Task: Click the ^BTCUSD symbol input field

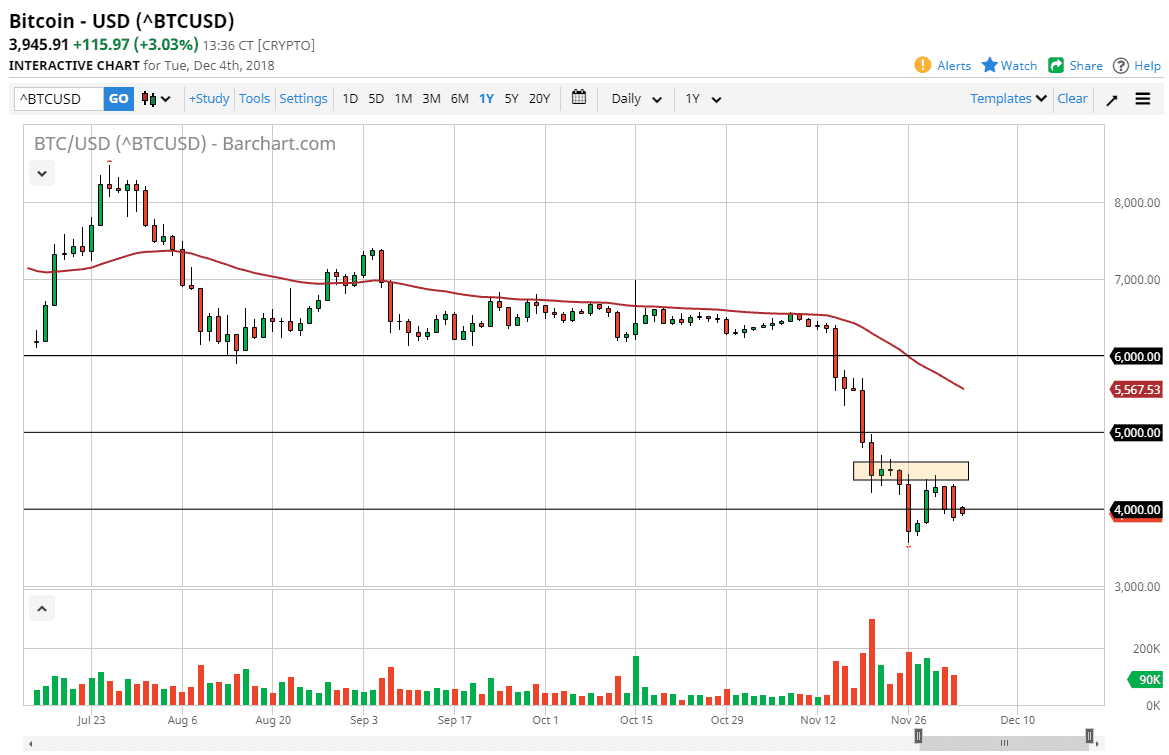Action: pos(57,98)
